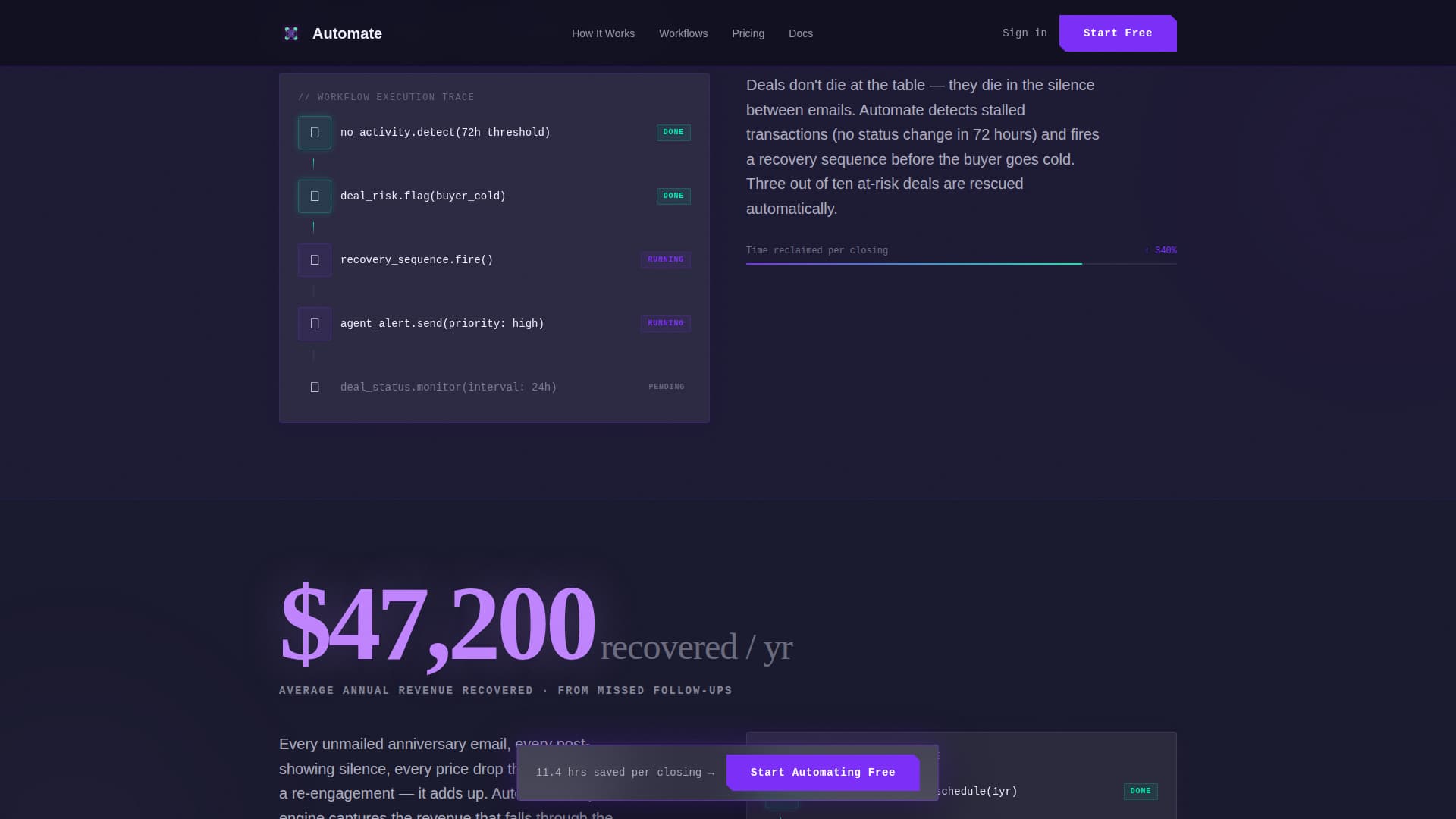The width and height of the screenshot is (1456, 819).
Task: Click the deal_status.monitor step icon
Action: (315, 388)
